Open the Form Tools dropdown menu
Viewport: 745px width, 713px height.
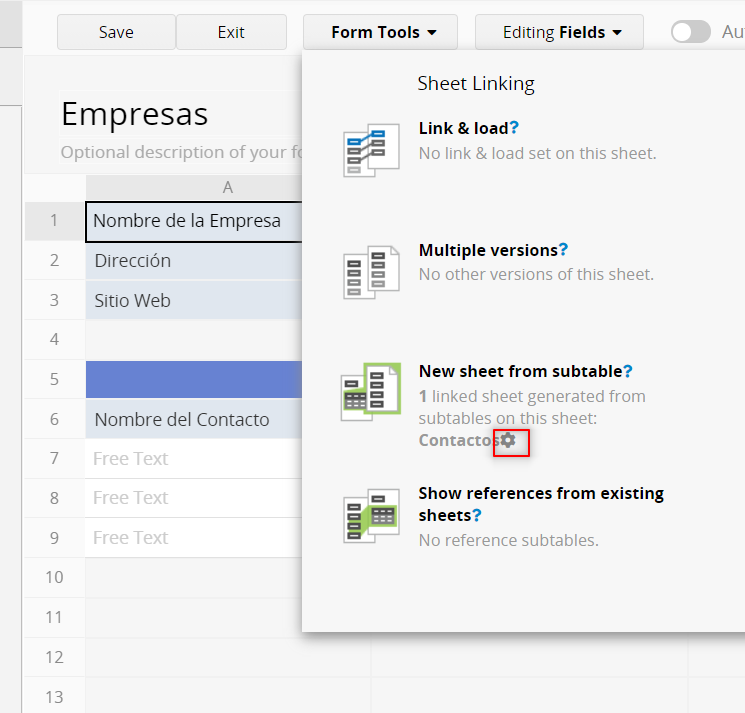point(381,32)
